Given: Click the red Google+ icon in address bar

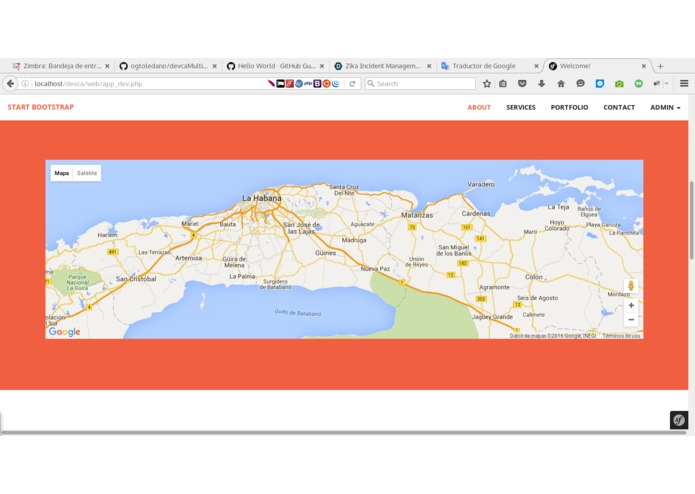Looking at the screenshot, I should [289, 83].
